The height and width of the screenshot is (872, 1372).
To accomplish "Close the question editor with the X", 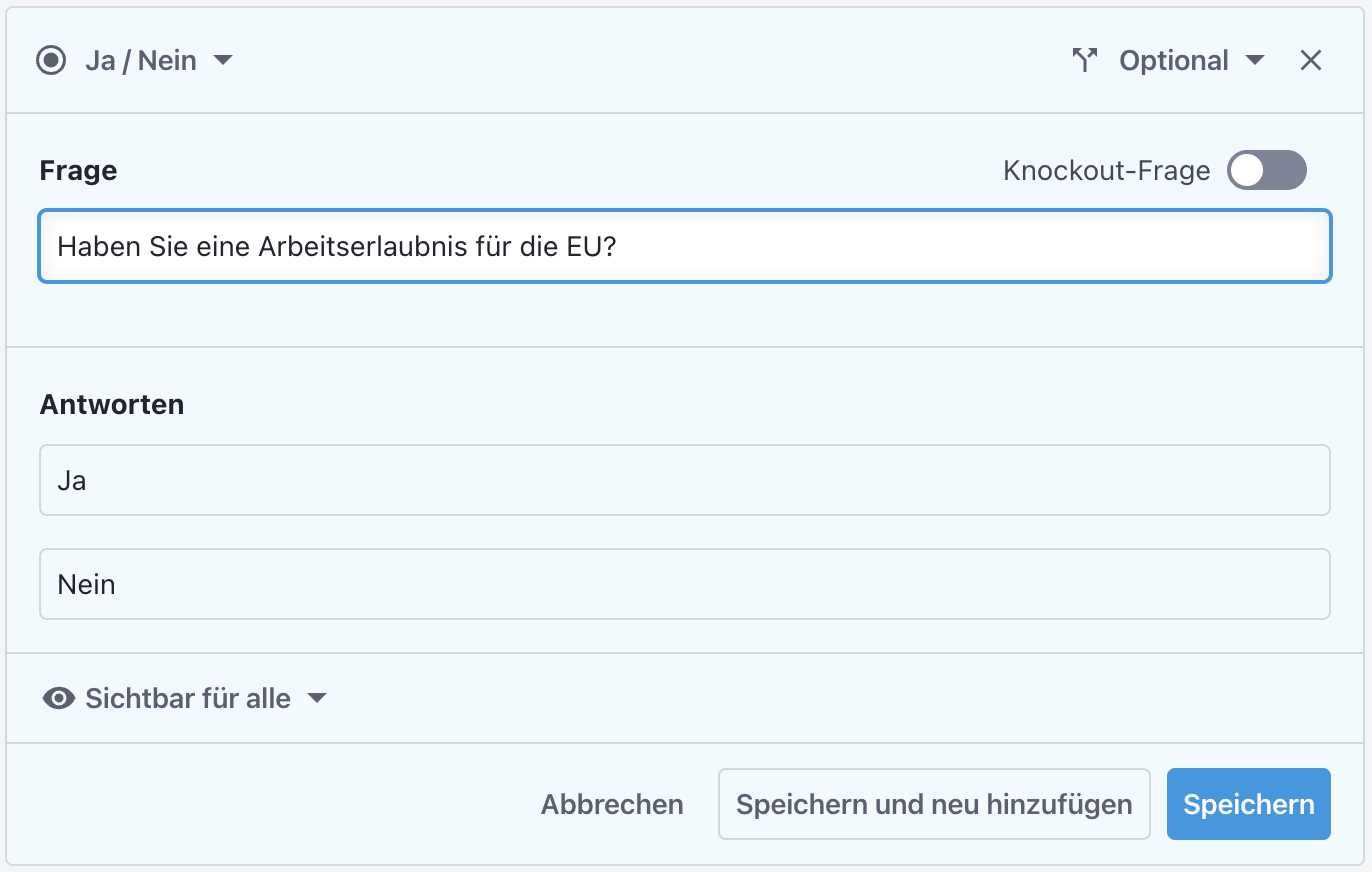I will coord(1310,60).
